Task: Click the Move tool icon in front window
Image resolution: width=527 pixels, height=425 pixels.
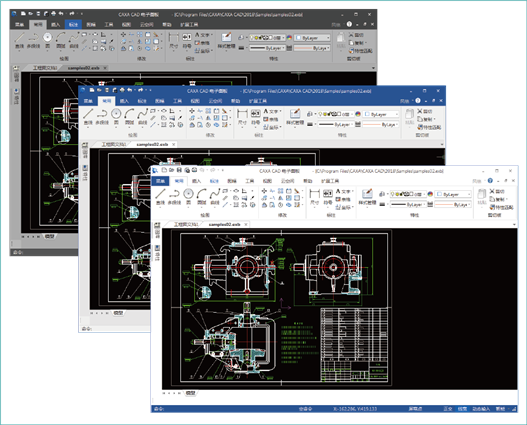Action: click(x=265, y=191)
